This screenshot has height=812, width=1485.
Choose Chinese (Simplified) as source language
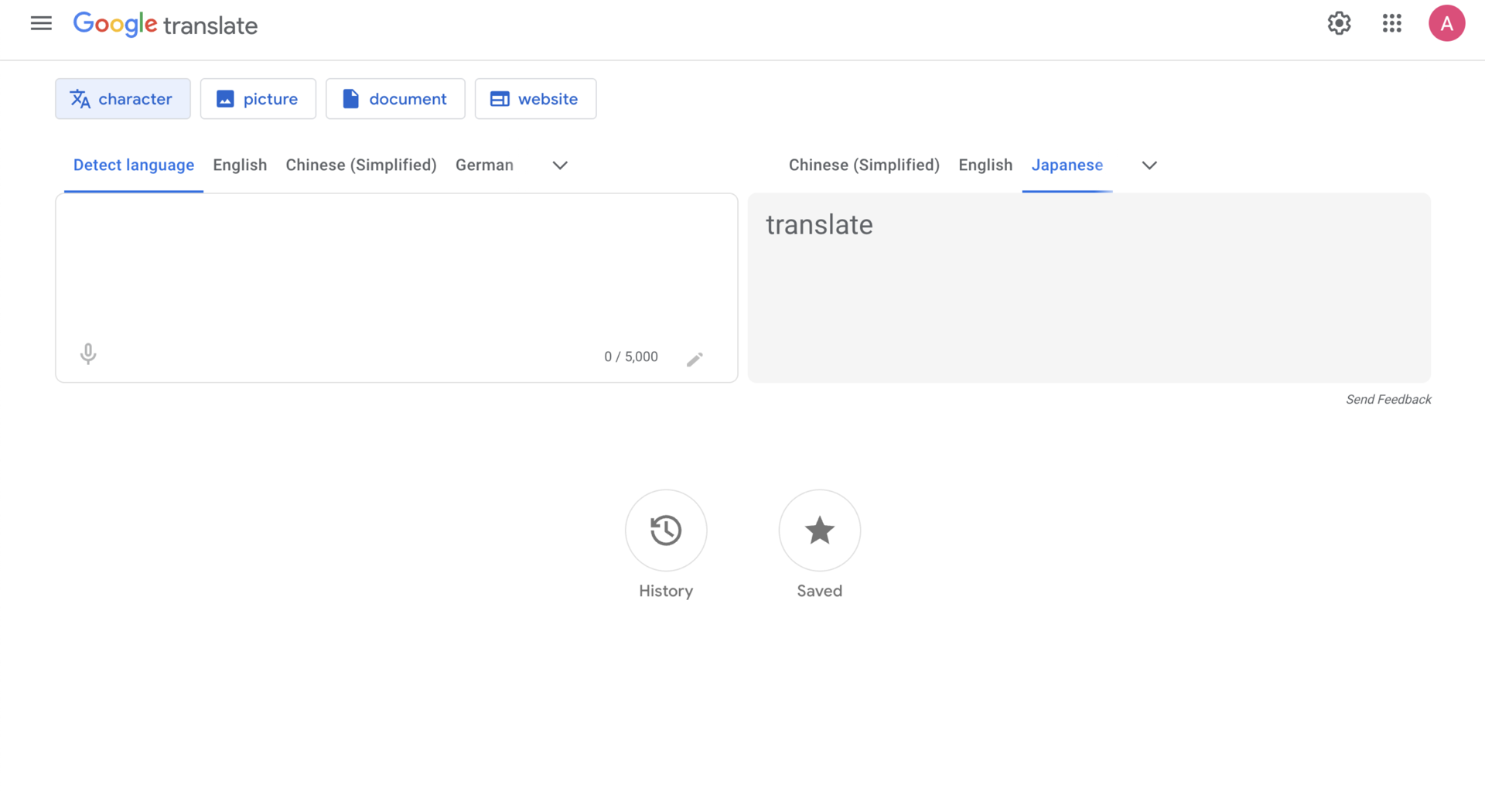pos(361,165)
